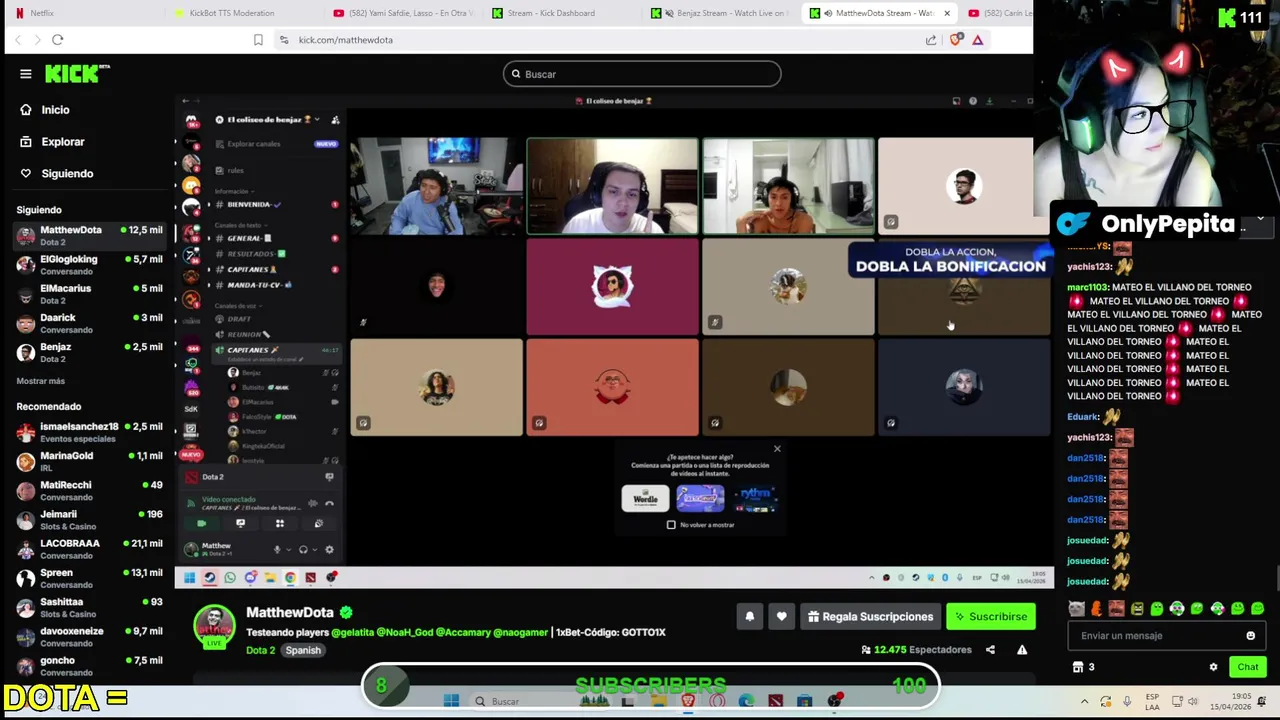Screen dimensions: 1280x720
Task: Toggle Discord camera video button
Action: (x=201, y=523)
